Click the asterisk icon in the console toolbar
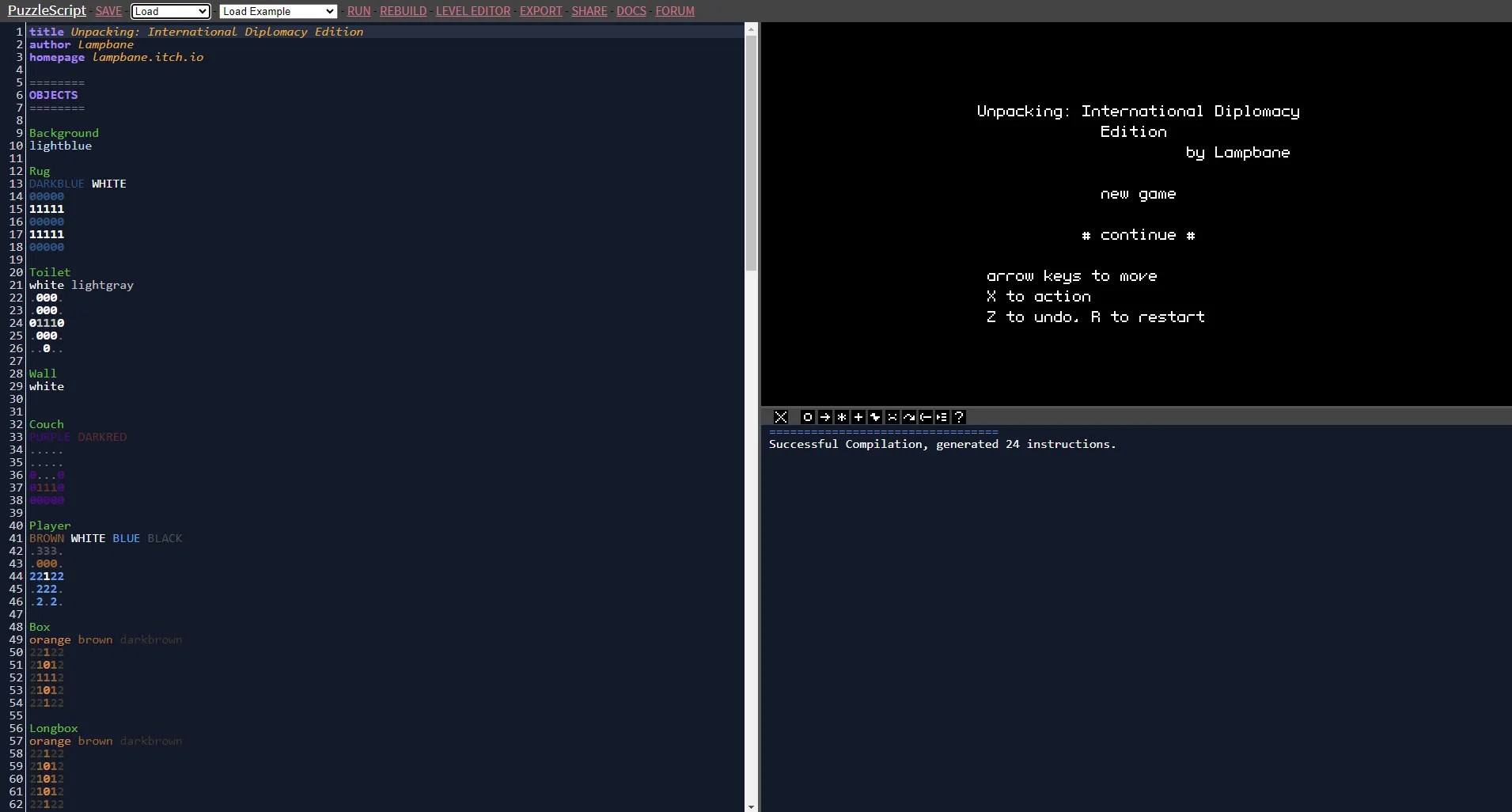The width and height of the screenshot is (1512, 812). tap(842, 417)
